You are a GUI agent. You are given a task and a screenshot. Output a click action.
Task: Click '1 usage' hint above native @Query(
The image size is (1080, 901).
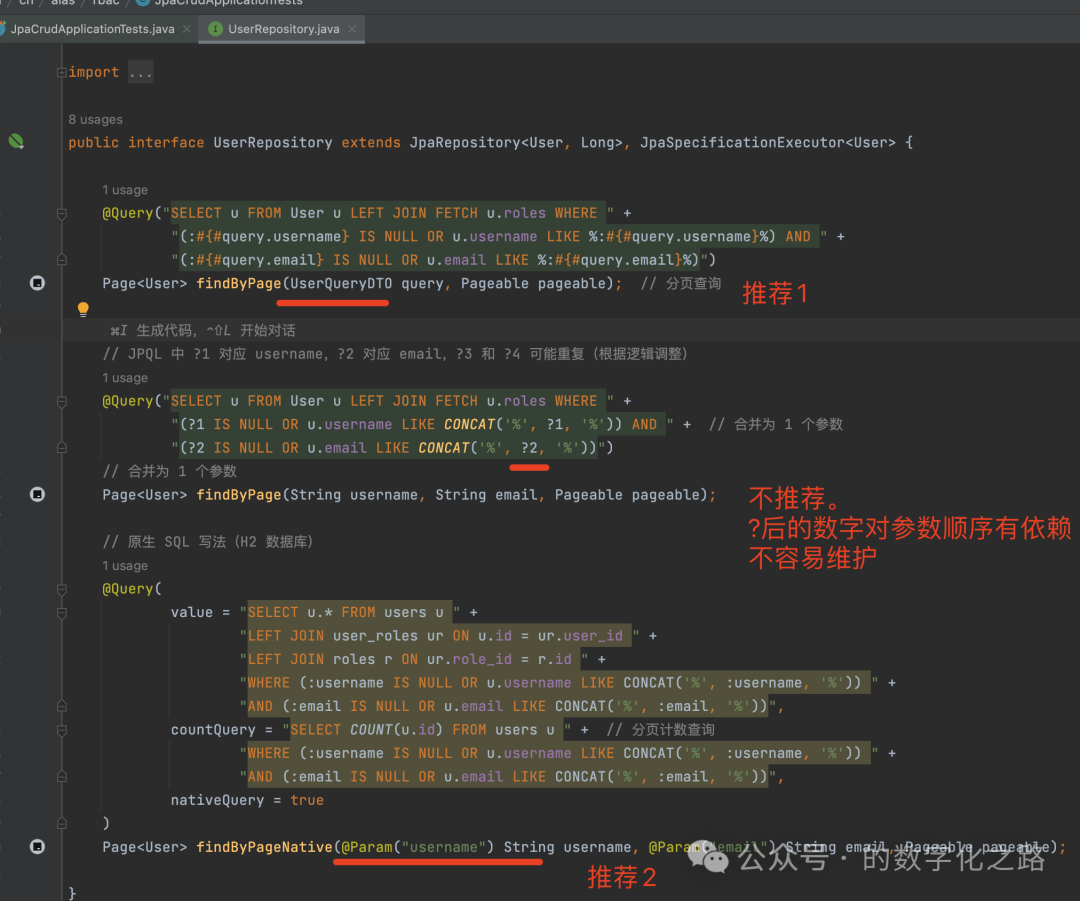pyautogui.click(x=125, y=566)
